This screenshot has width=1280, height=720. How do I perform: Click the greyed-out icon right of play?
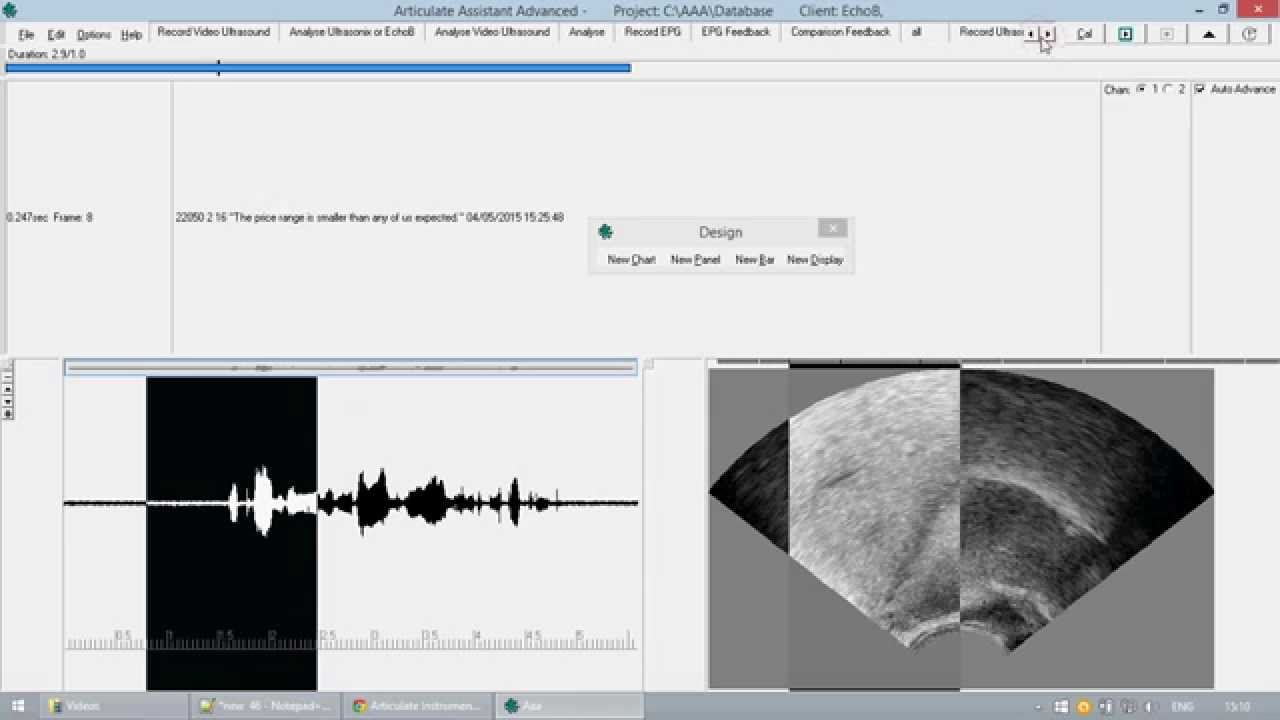click(x=1166, y=34)
